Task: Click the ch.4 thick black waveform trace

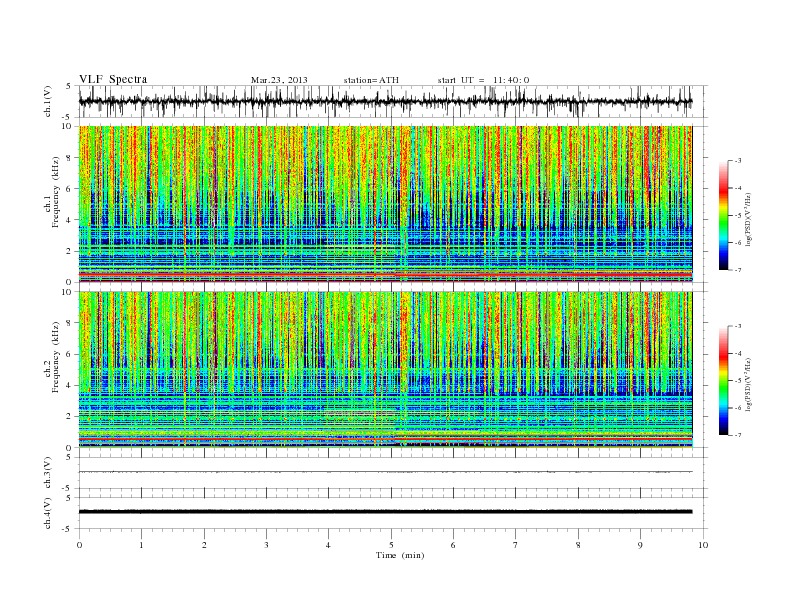Action: (x=385, y=512)
